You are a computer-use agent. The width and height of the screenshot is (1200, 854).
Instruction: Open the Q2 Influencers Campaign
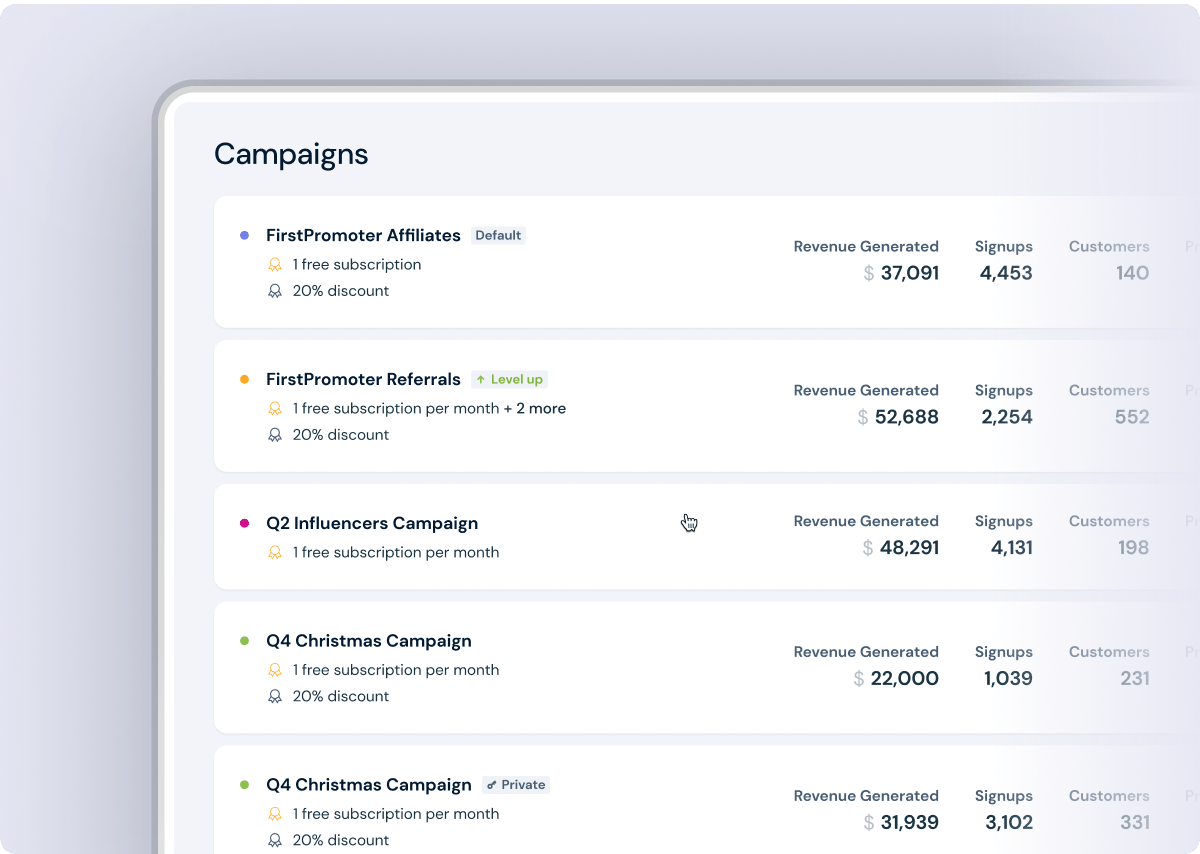coord(372,523)
